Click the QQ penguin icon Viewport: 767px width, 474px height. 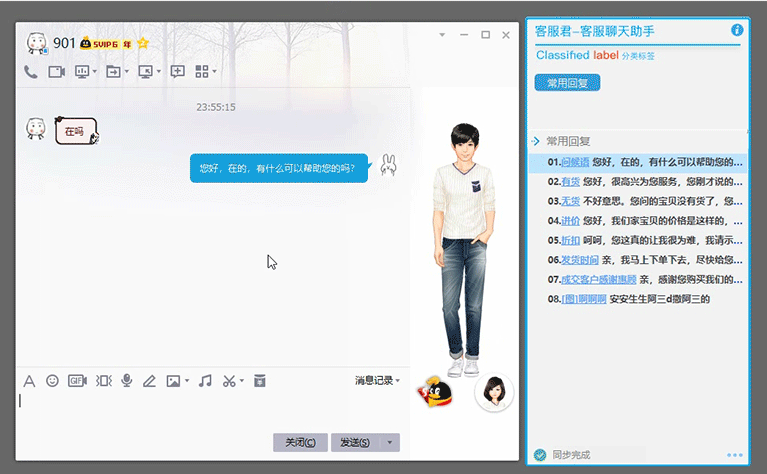tap(435, 392)
